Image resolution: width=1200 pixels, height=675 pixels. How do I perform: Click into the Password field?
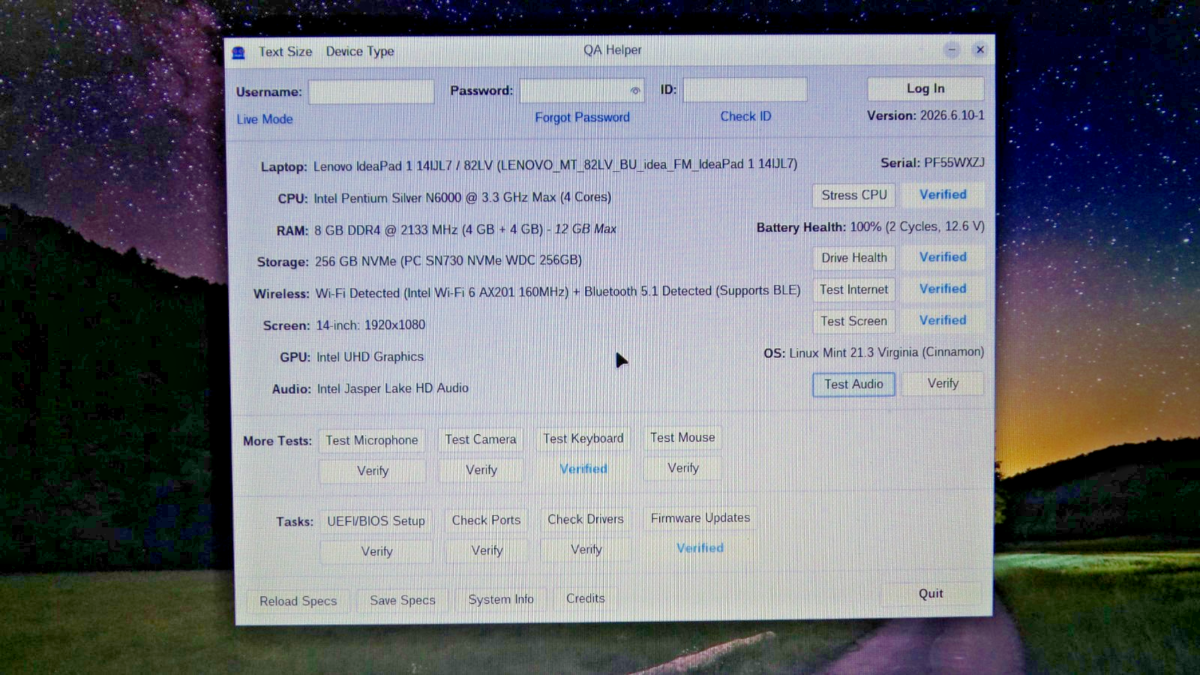(582, 91)
